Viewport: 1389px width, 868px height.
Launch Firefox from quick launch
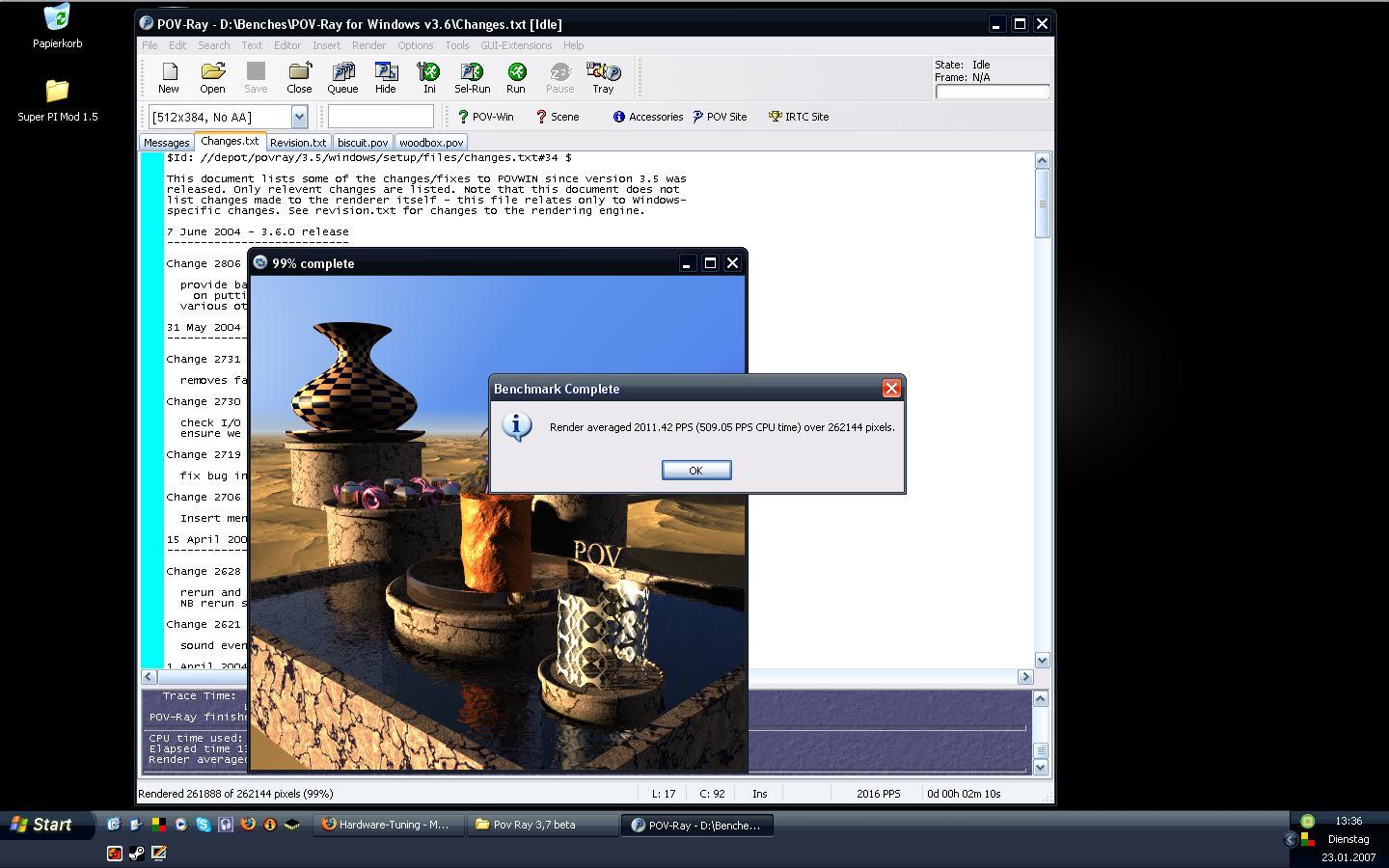coord(248,825)
